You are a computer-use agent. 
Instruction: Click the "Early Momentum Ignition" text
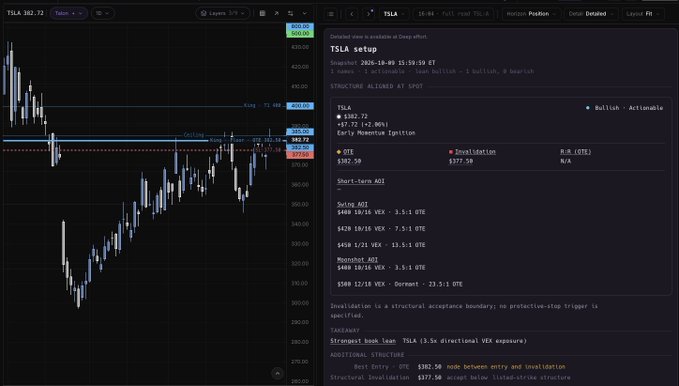click(x=376, y=133)
